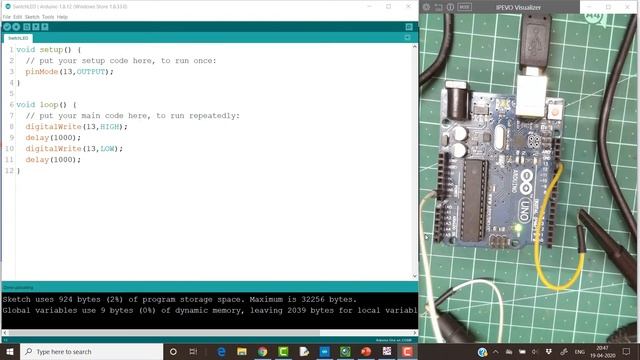The image size is (640, 360).
Task: Select the SwitchLED sketch tab
Action: 18,38
